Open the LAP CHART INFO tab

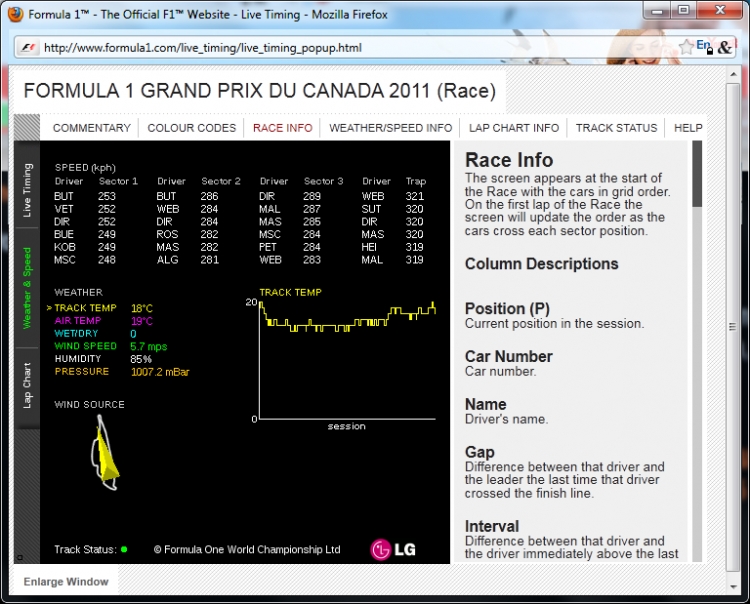click(514, 128)
